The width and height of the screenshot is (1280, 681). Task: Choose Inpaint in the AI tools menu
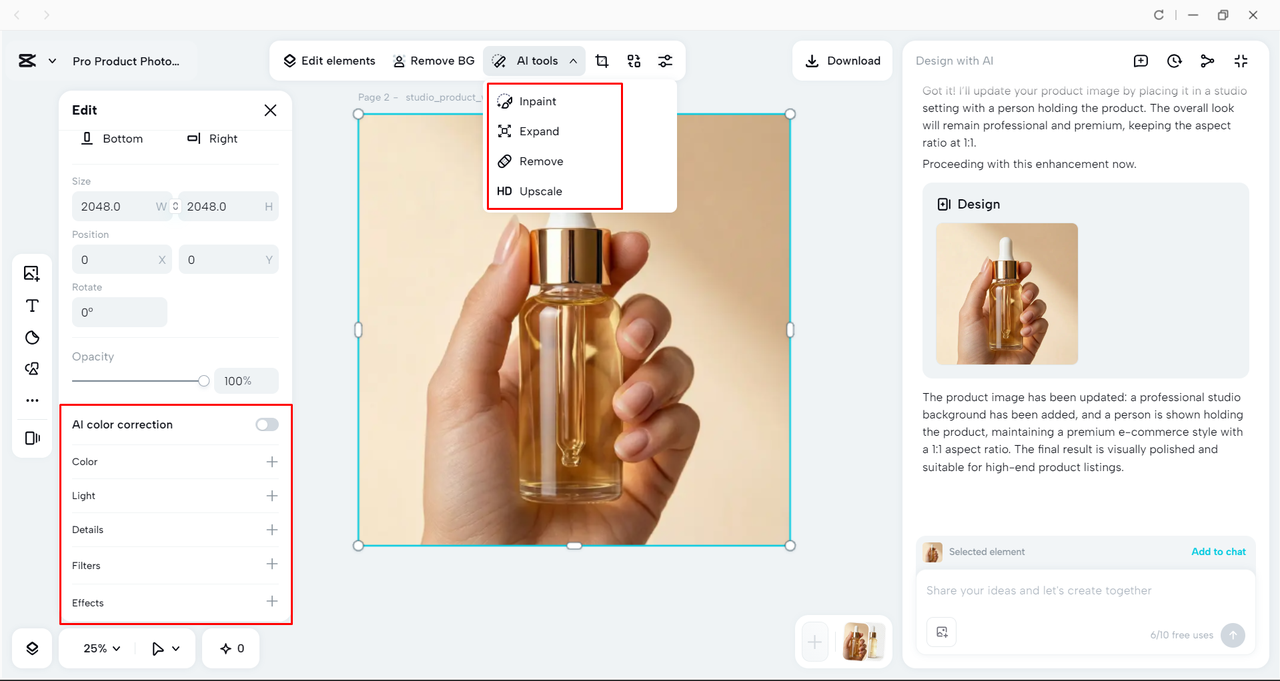click(x=537, y=101)
